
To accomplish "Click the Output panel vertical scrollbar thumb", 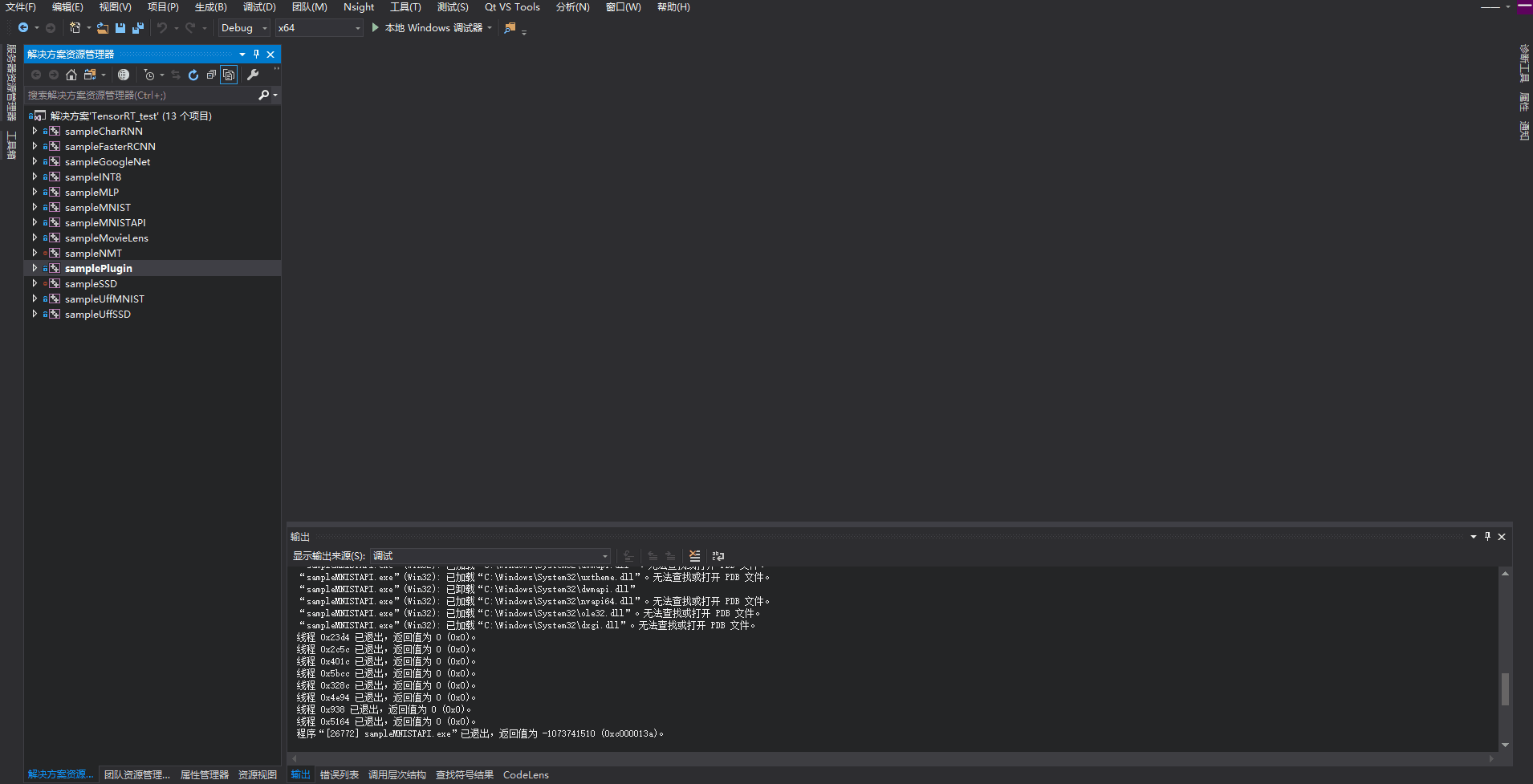I will 1505,689.
